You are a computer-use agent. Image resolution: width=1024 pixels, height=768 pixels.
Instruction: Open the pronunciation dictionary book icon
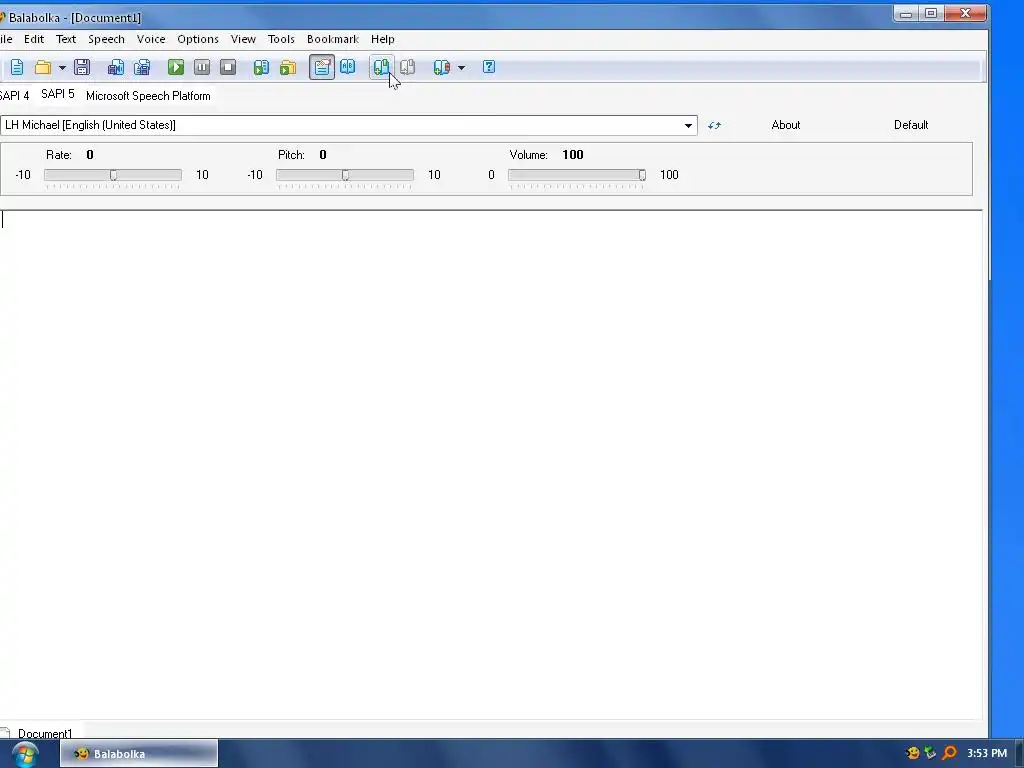click(347, 67)
